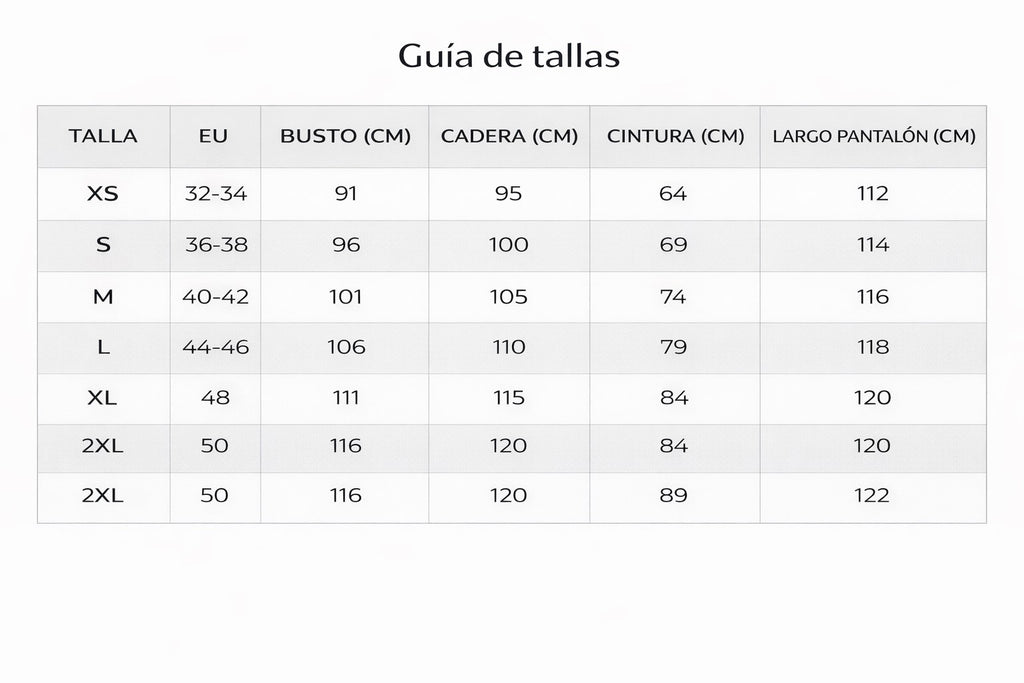Click the EU column header
Screen dimensions: 1024x683
pyautogui.click(x=214, y=136)
